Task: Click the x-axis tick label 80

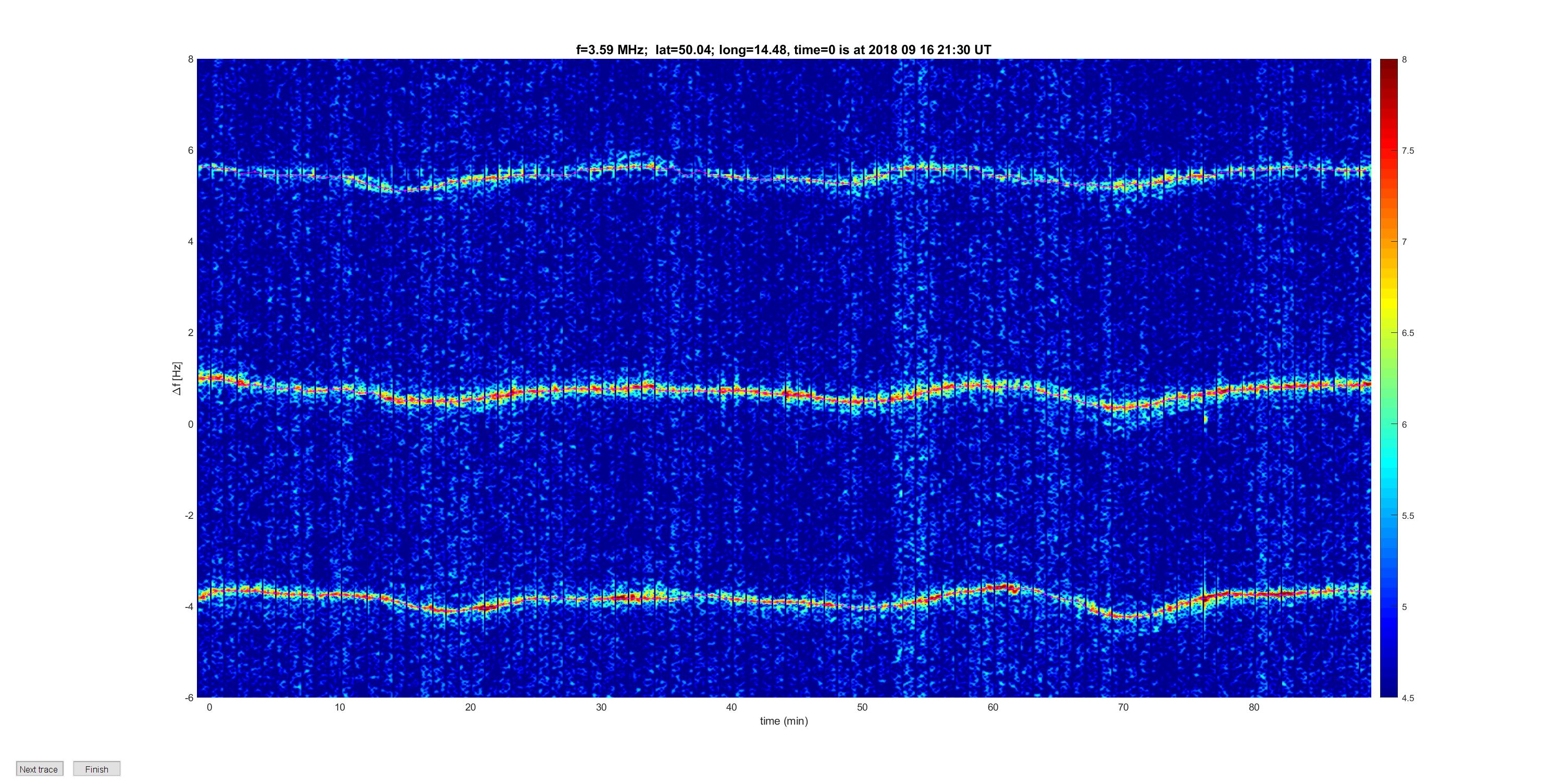Action: (x=1254, y=707)
